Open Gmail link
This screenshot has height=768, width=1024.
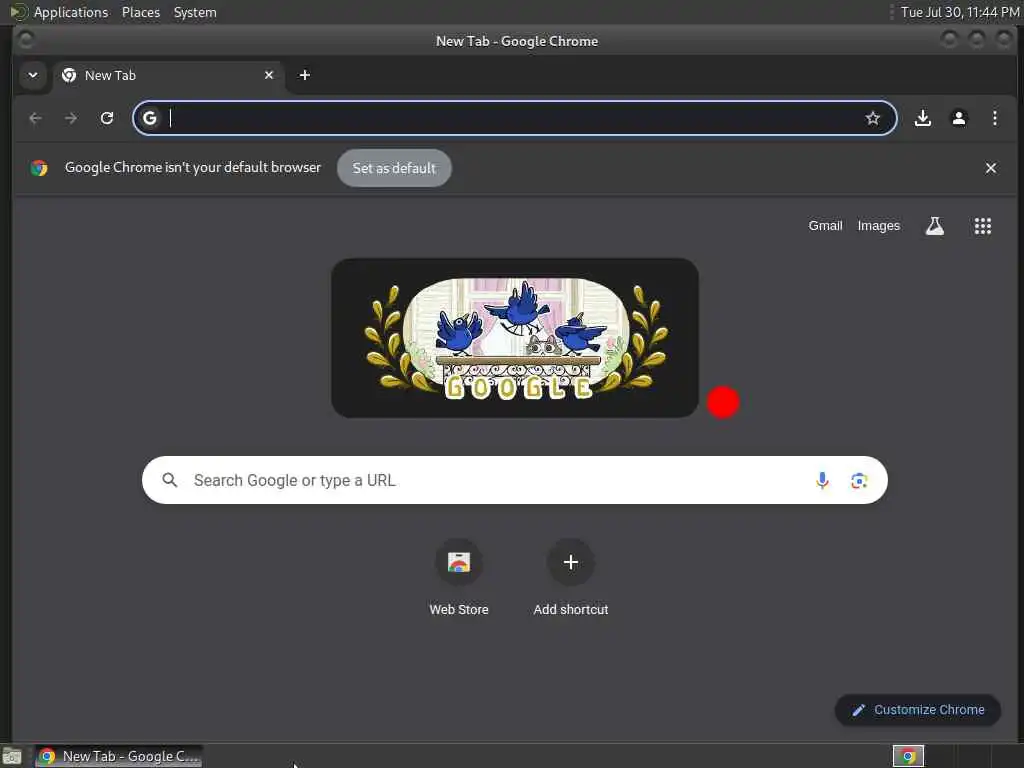tap(825, 226)
